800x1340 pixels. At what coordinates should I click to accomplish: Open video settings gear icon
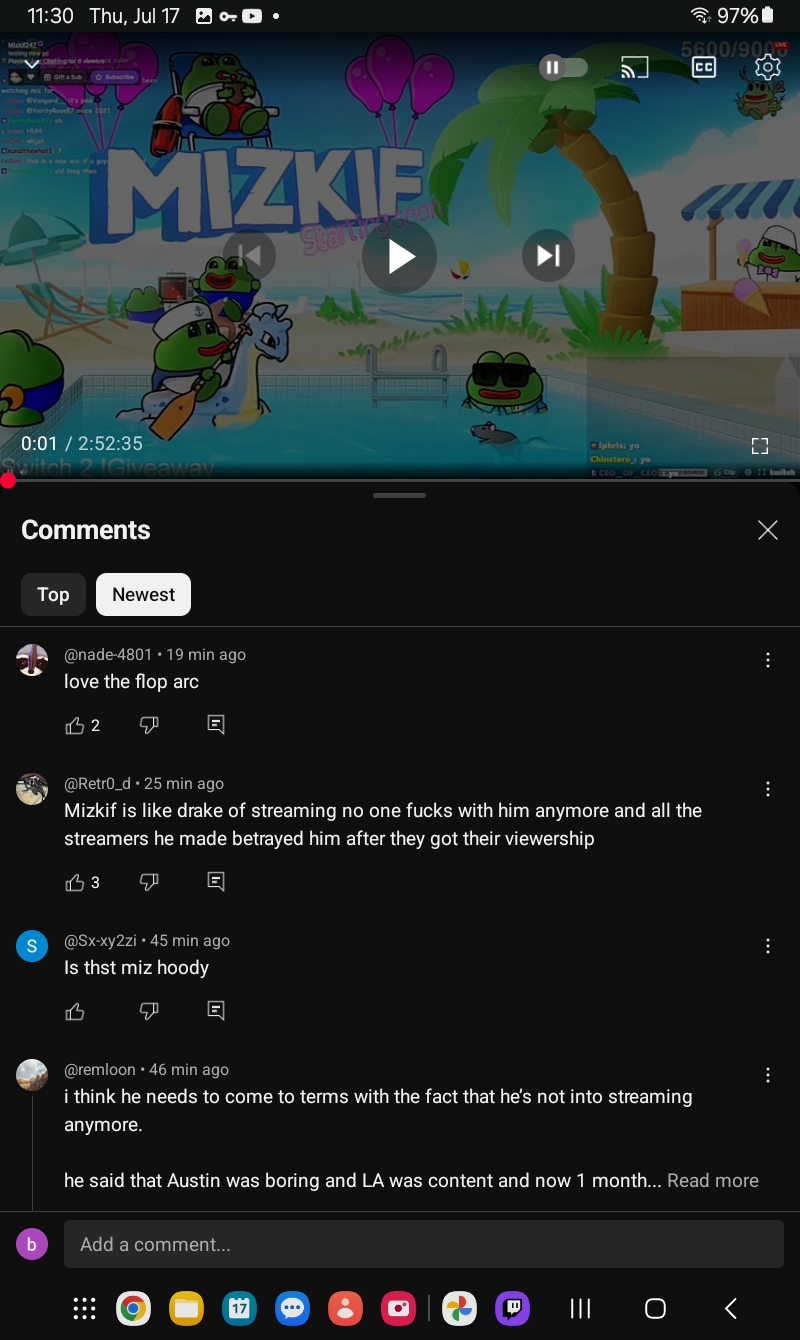(767, 67)
